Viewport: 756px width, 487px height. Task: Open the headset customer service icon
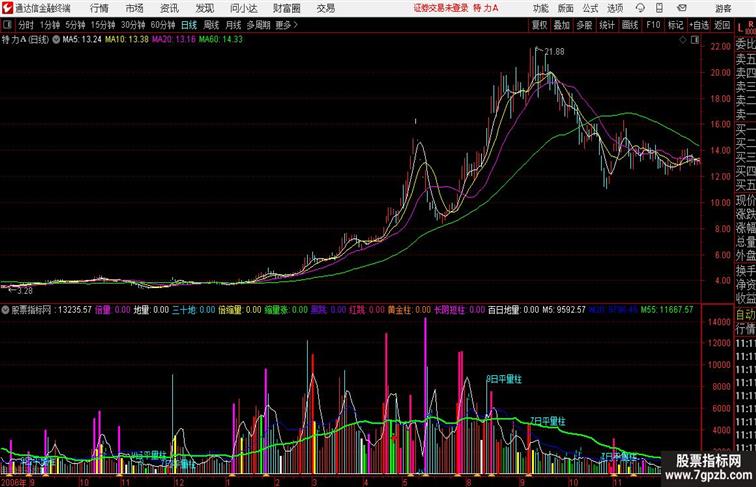click(640, 8)
